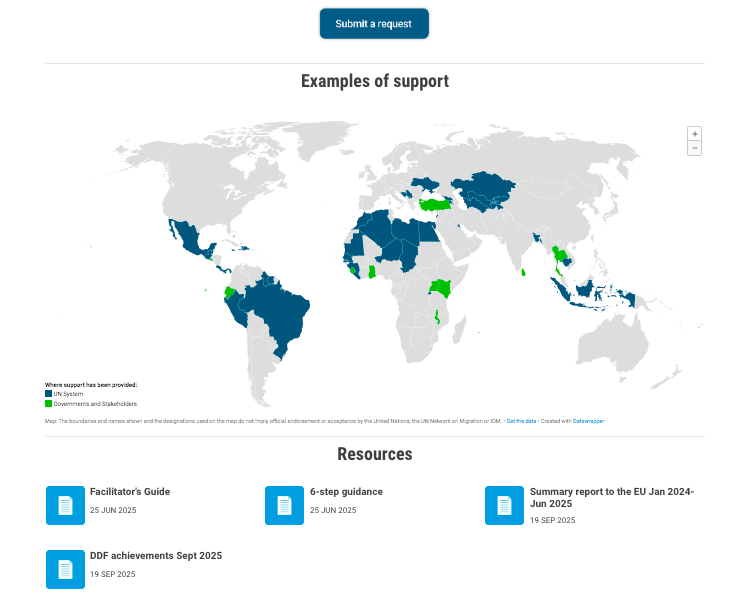This screenshot has width=748, height=600.
Task: Zoom in the map with plus button
Action: (x=694, y=134)
